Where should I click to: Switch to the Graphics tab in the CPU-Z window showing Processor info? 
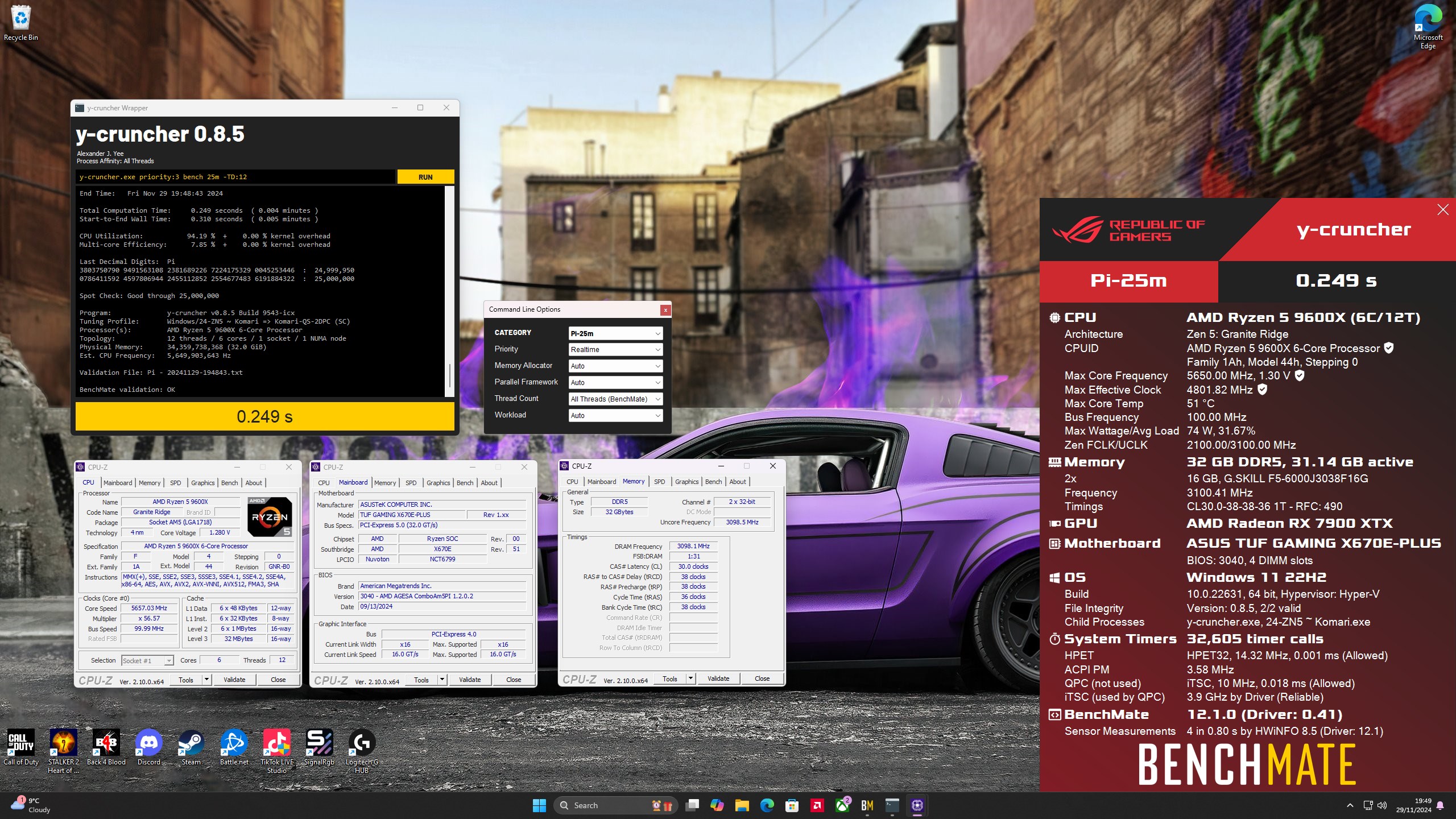[x=203, y=483]
